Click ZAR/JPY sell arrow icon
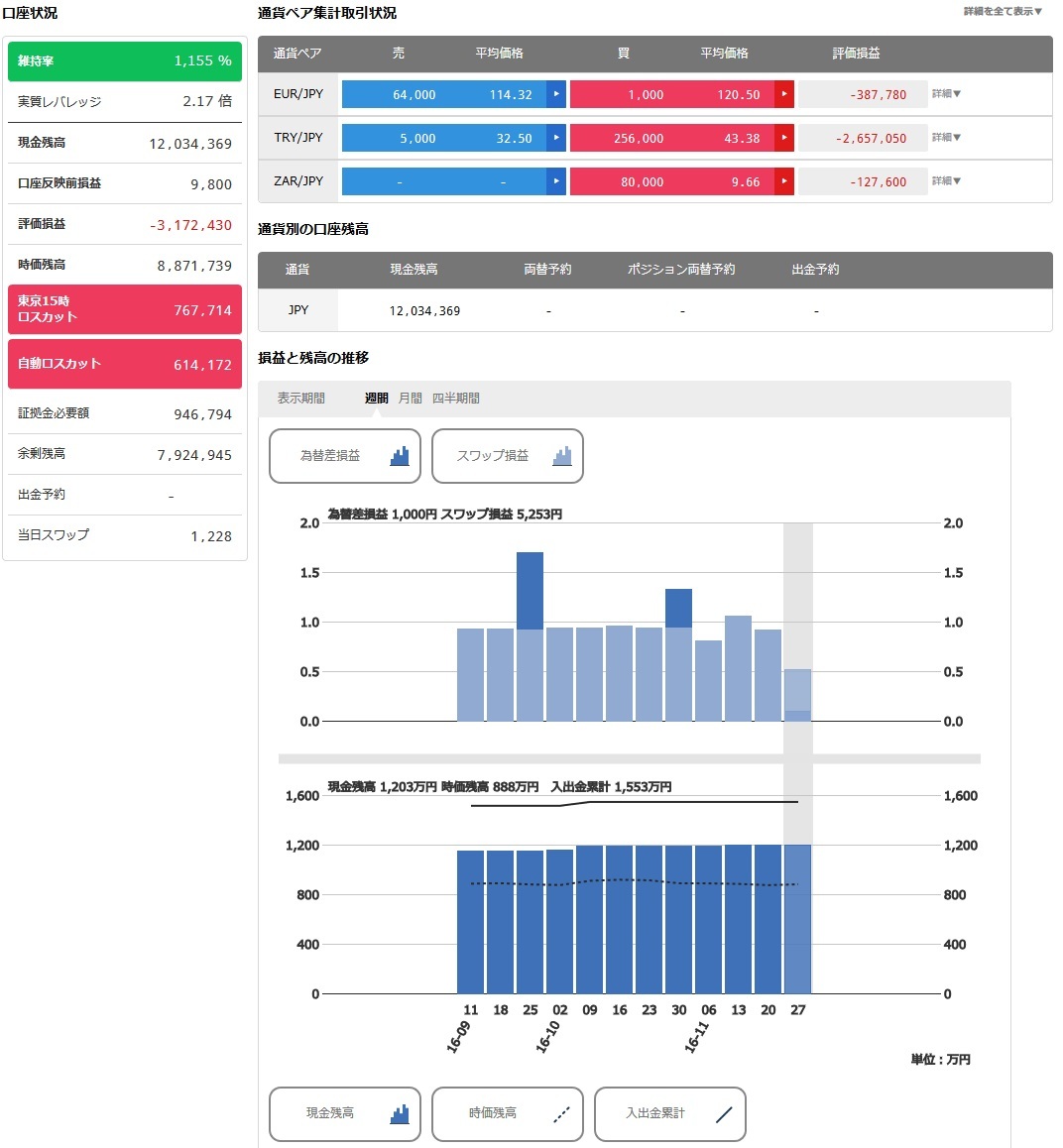This screenshot has width=1063, height=1148. coord(556,181)
